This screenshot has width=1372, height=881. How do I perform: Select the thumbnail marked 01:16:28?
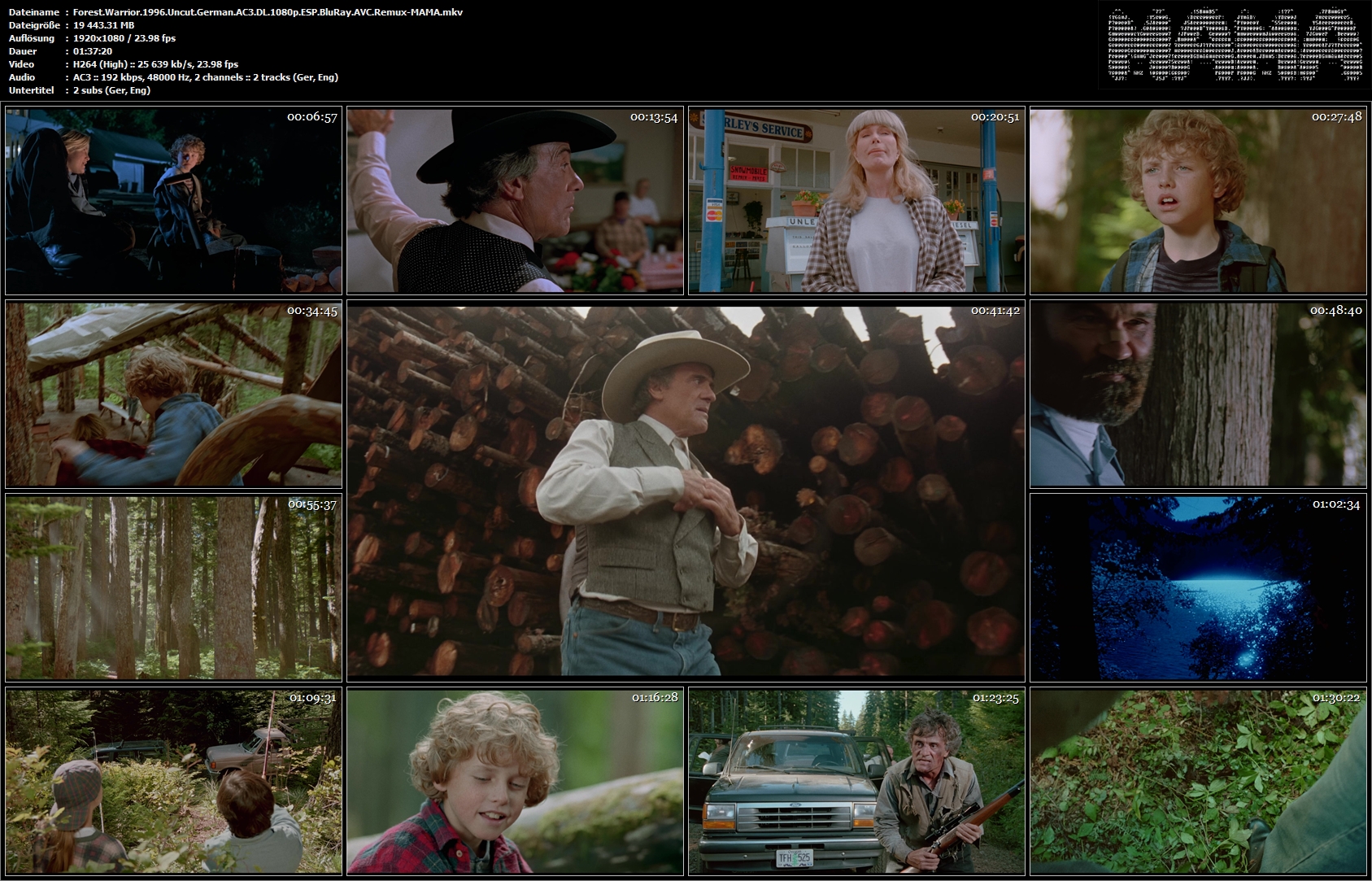pos(515,782)
